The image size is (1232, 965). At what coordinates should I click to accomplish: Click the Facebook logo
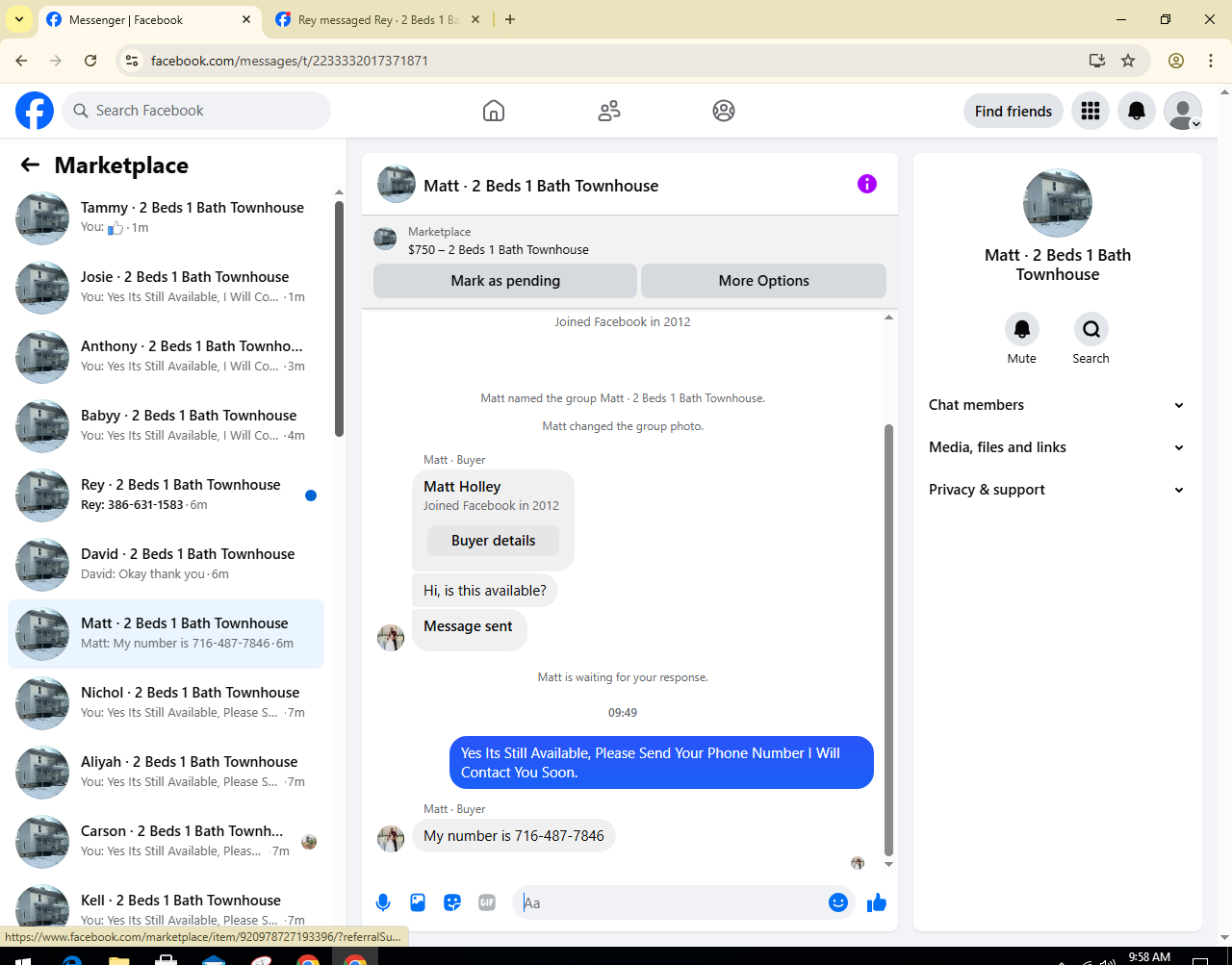[35, 111]
